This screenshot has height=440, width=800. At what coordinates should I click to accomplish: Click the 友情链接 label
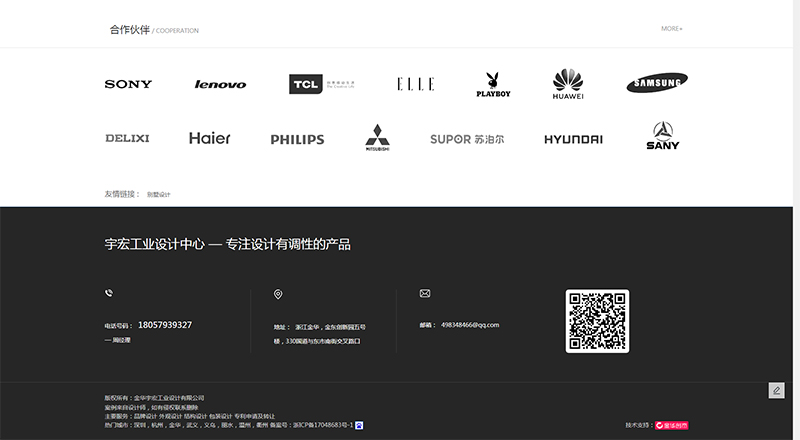[122, 194]
